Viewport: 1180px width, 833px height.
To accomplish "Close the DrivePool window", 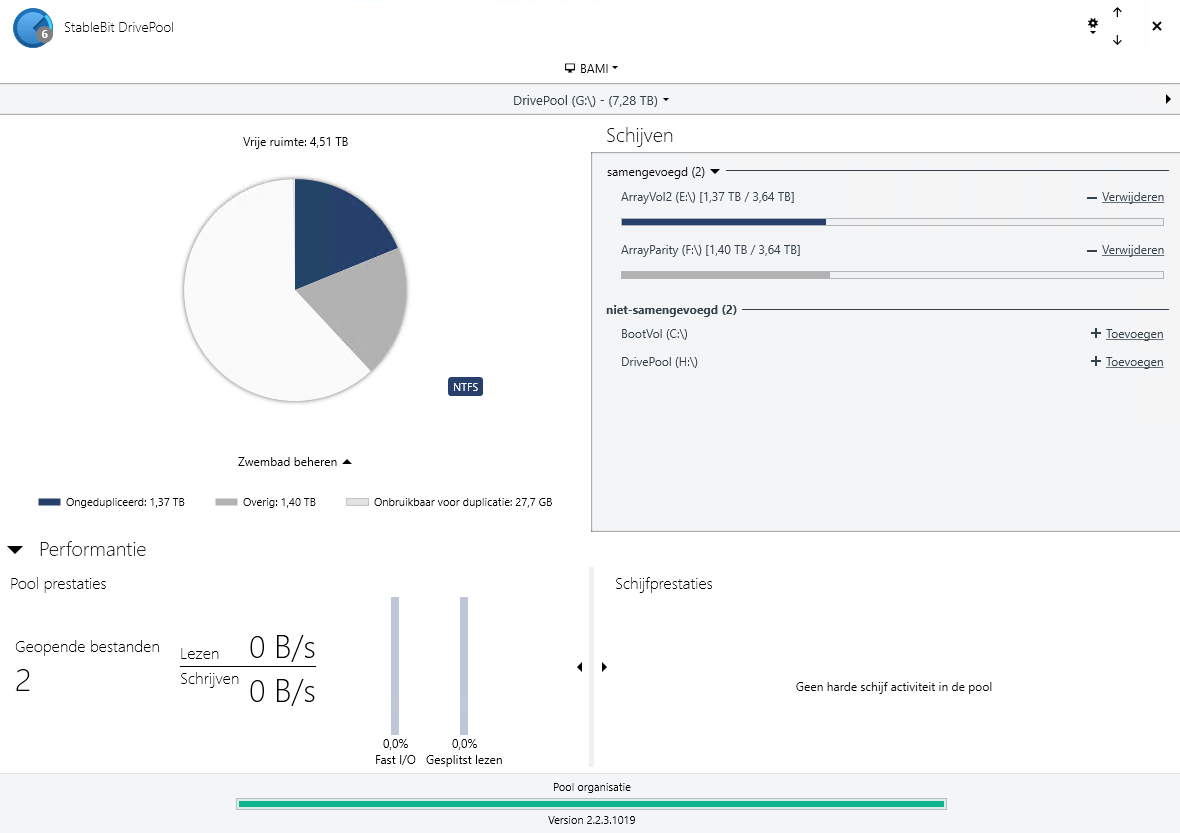I will [x=1157, y=26].
